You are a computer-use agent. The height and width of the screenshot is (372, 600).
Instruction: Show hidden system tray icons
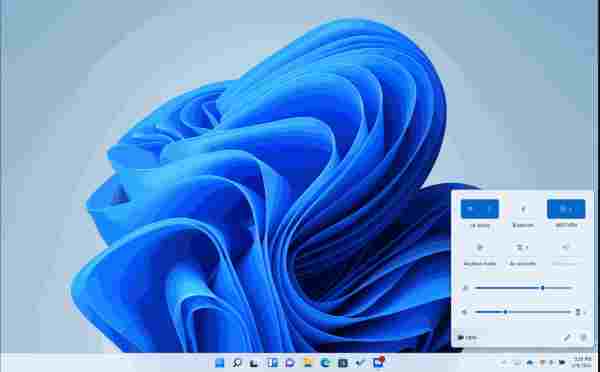pos(504,363)
